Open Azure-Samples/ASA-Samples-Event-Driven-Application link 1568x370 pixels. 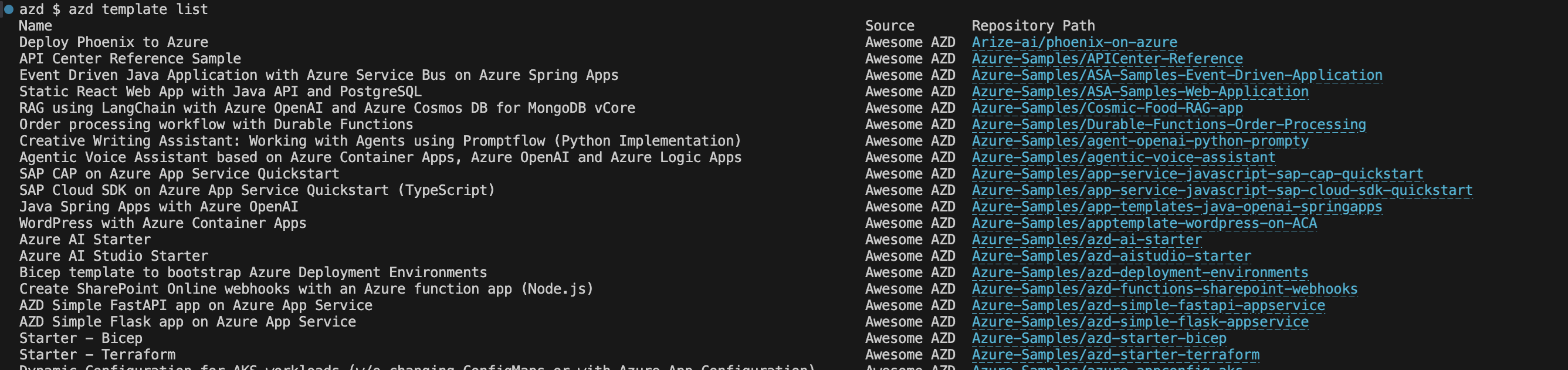pos(1177,75)
